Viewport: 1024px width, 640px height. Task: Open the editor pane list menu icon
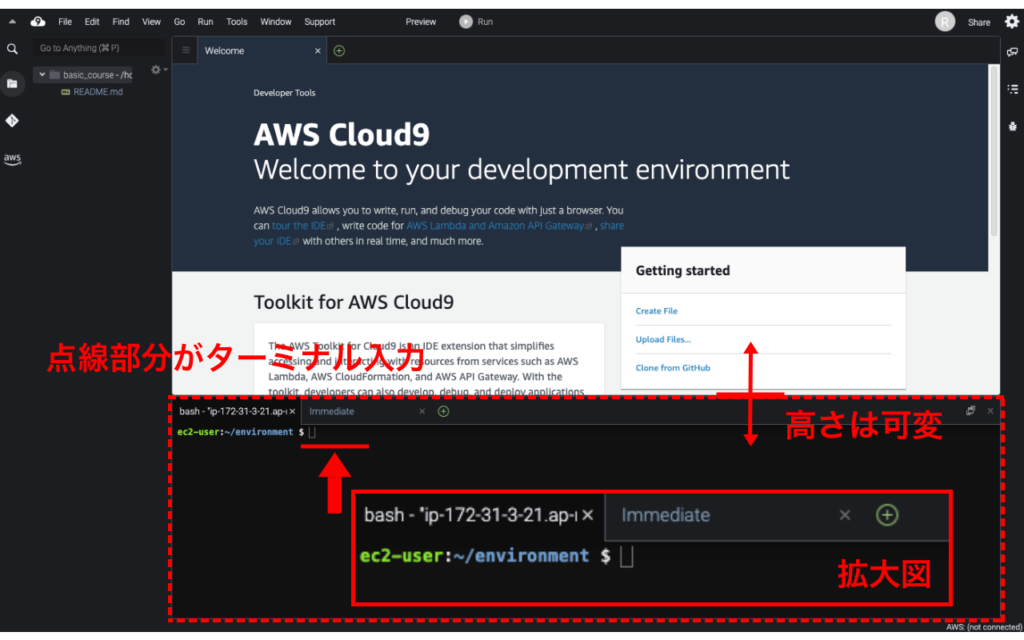pos(185,50)
